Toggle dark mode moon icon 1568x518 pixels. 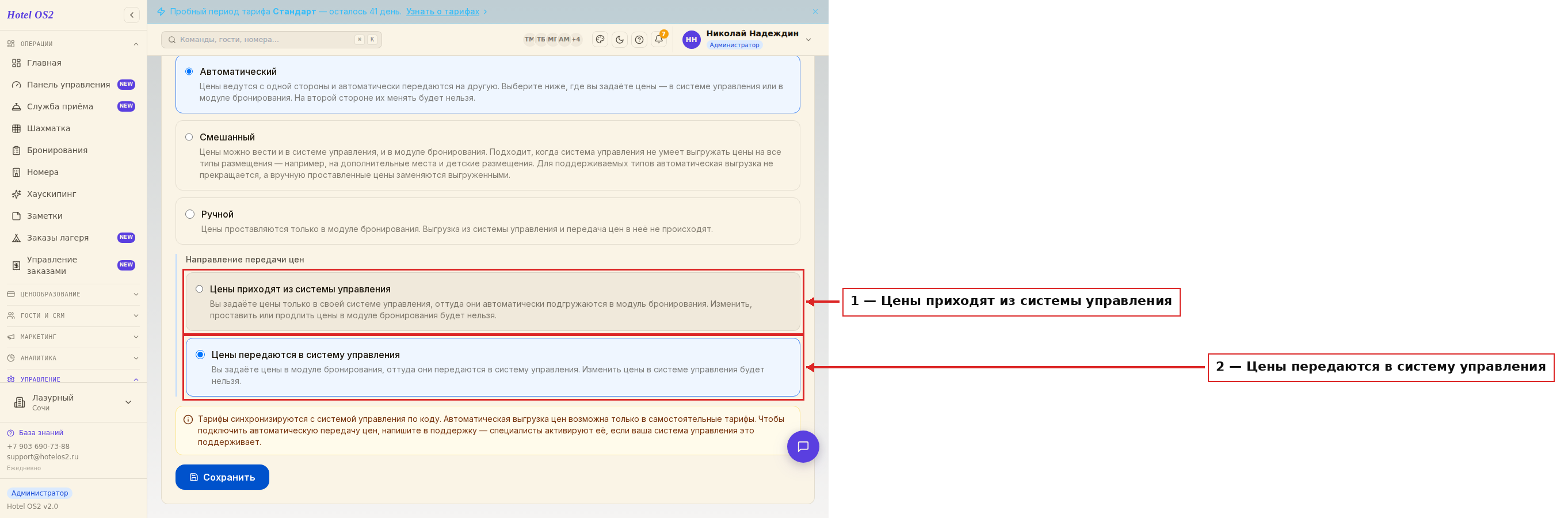tap(619, 40)
